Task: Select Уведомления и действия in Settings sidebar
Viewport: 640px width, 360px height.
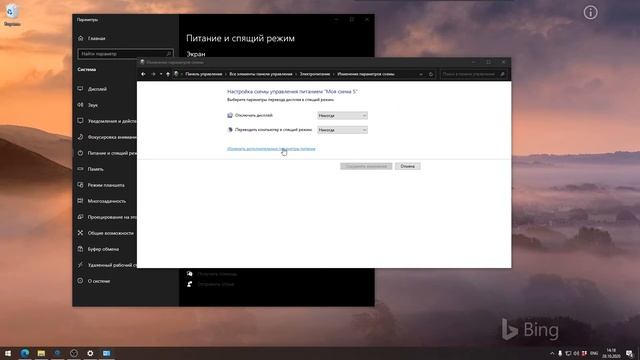Action: point(107,121)
